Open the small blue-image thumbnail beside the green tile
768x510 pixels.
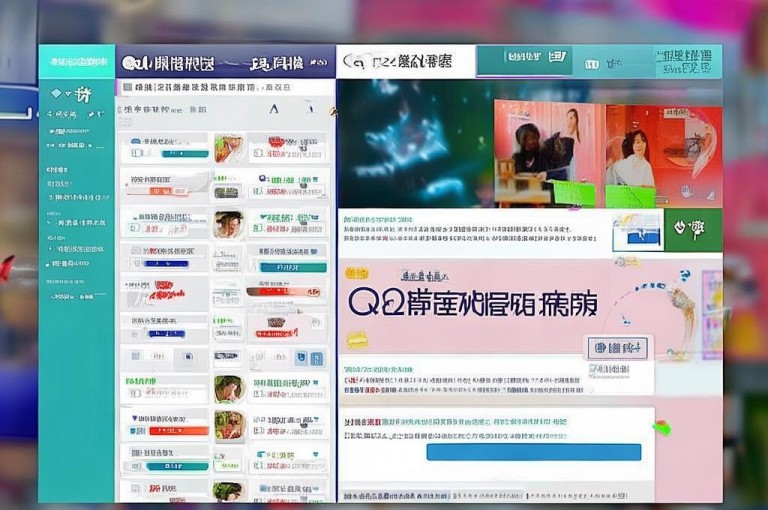click(x=638, y=230)
